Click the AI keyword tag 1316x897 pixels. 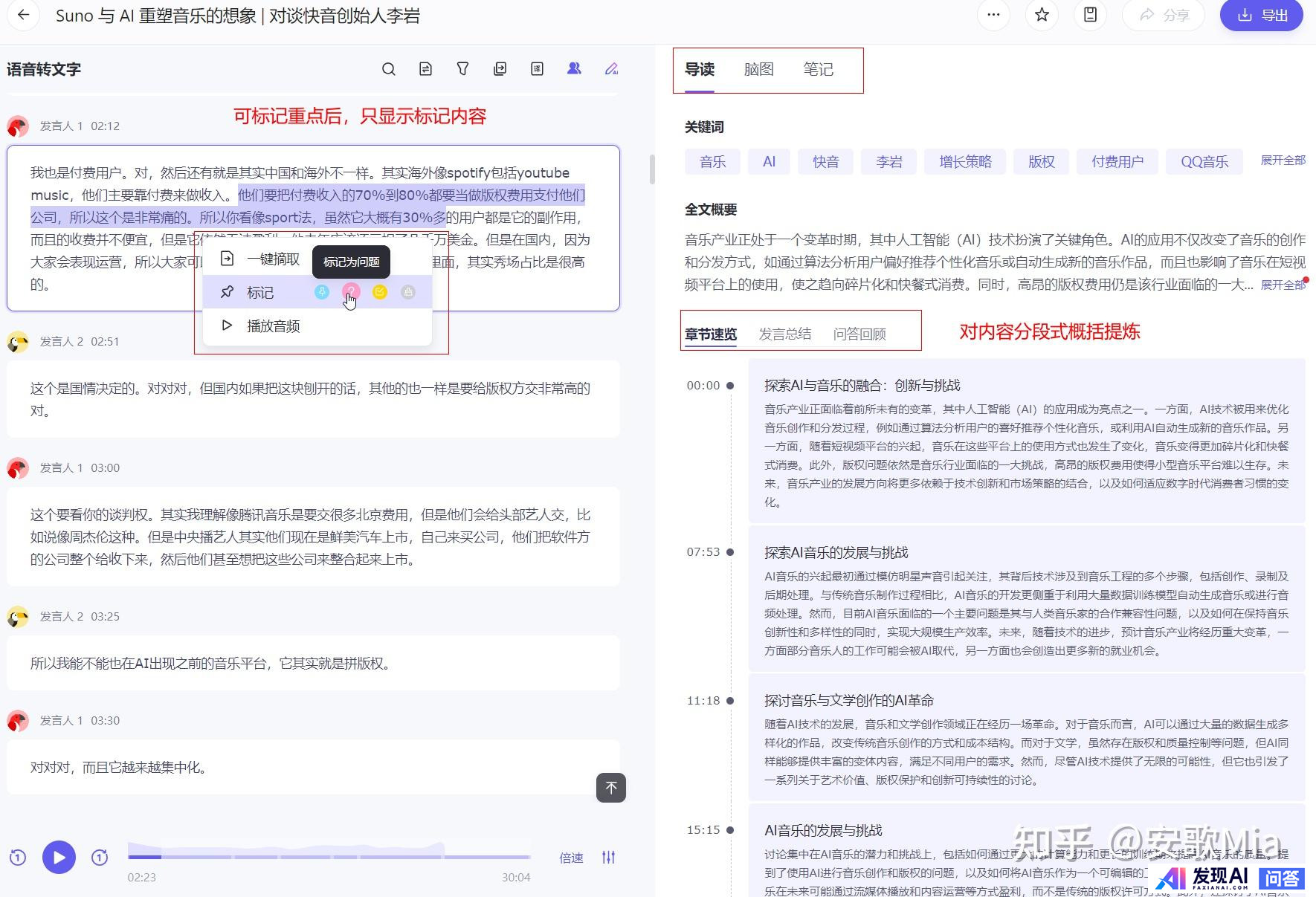(770, 162)
